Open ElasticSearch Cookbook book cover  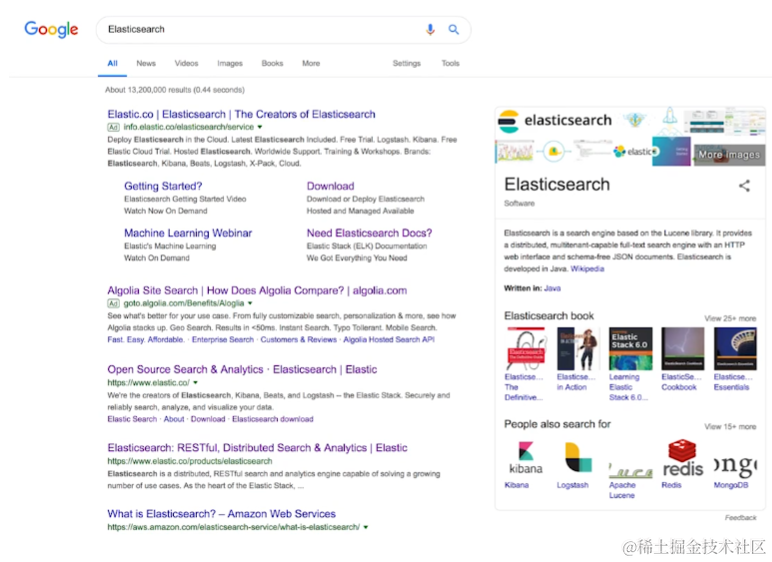[x=683, y=348]
